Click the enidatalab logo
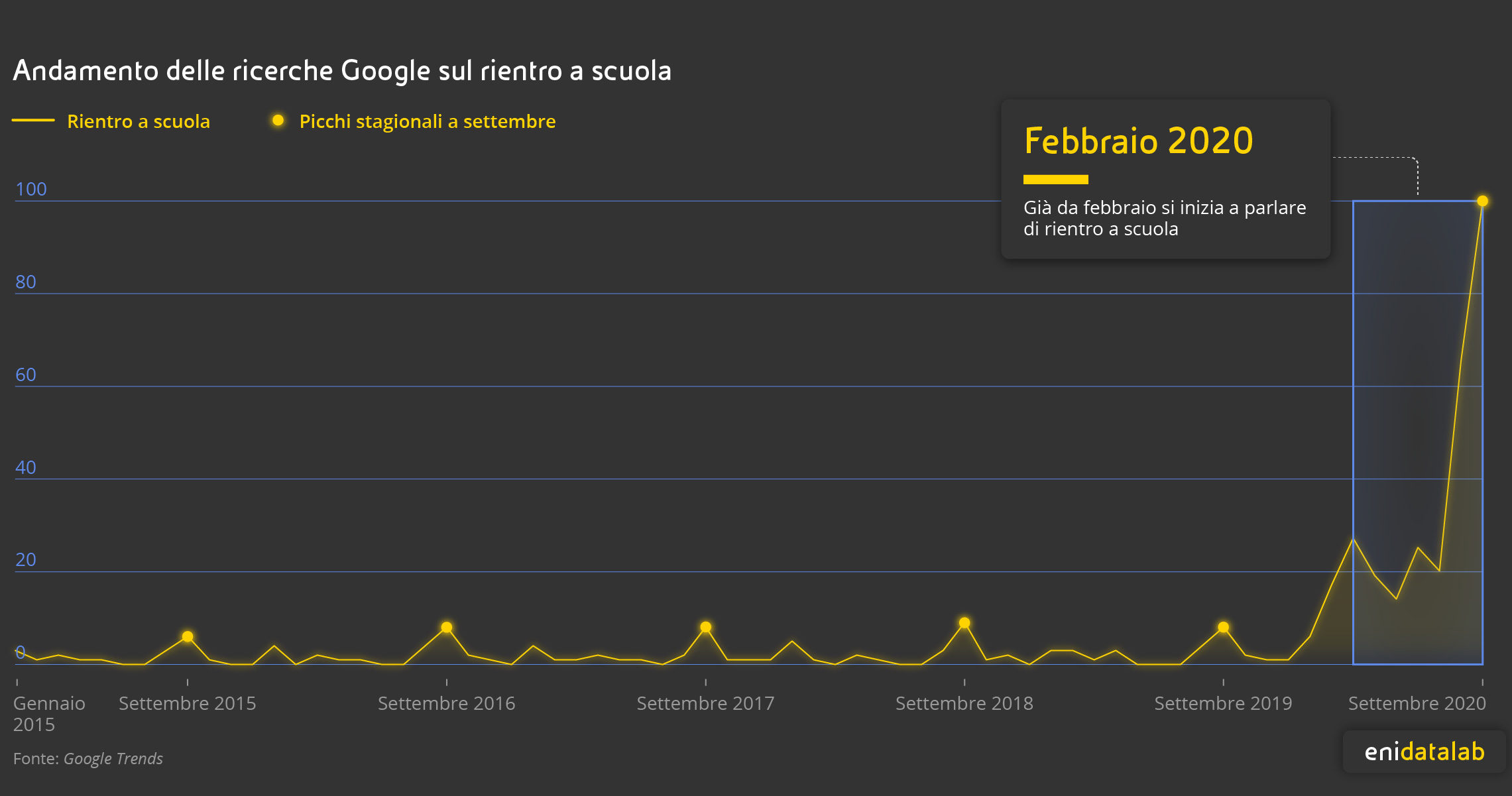Viewport: 1512px width, 796px height. point(1424,752)
